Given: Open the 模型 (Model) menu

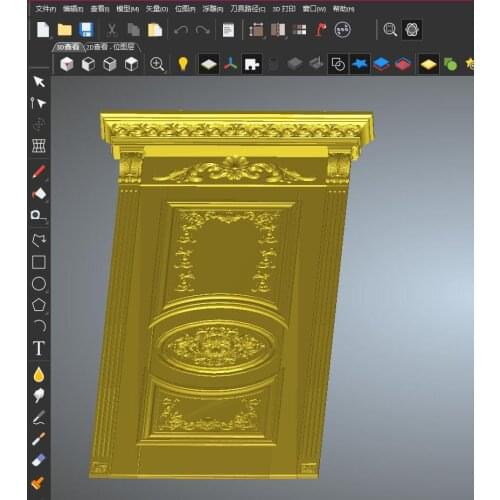Looking at the screenshot, I should coord(127,9).
